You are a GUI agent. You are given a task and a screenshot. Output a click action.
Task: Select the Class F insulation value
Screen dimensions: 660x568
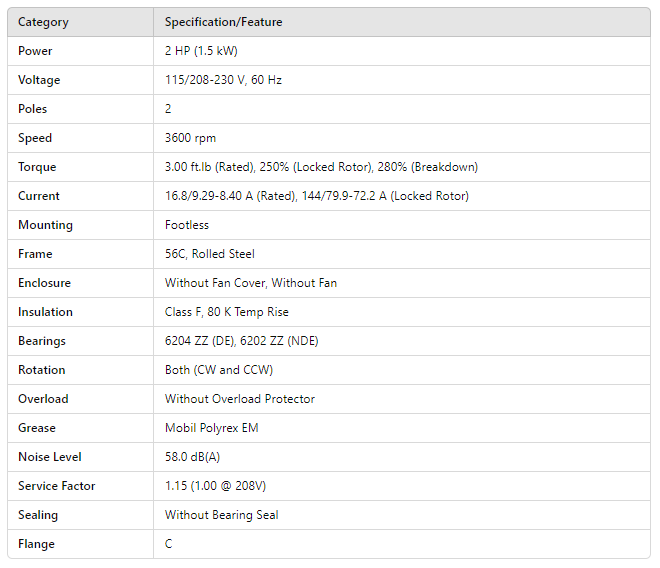[x=227, y=312]
